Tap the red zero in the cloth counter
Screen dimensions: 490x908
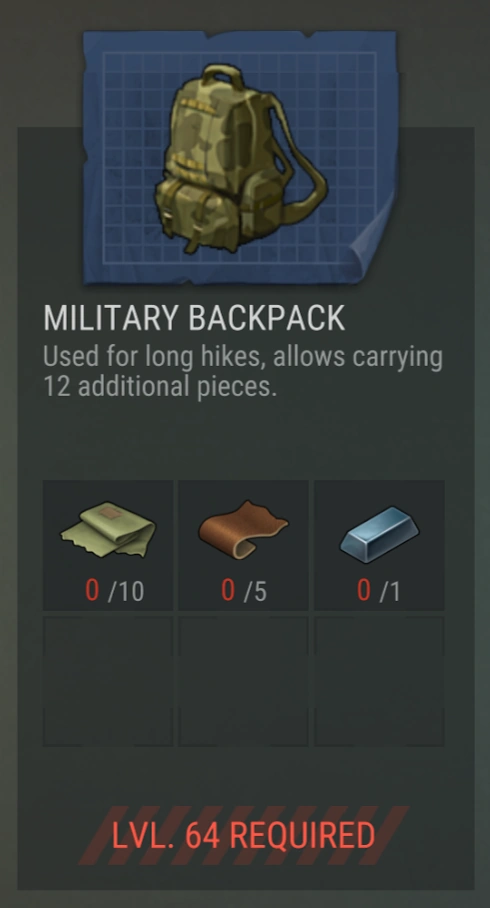pos(92,591)
